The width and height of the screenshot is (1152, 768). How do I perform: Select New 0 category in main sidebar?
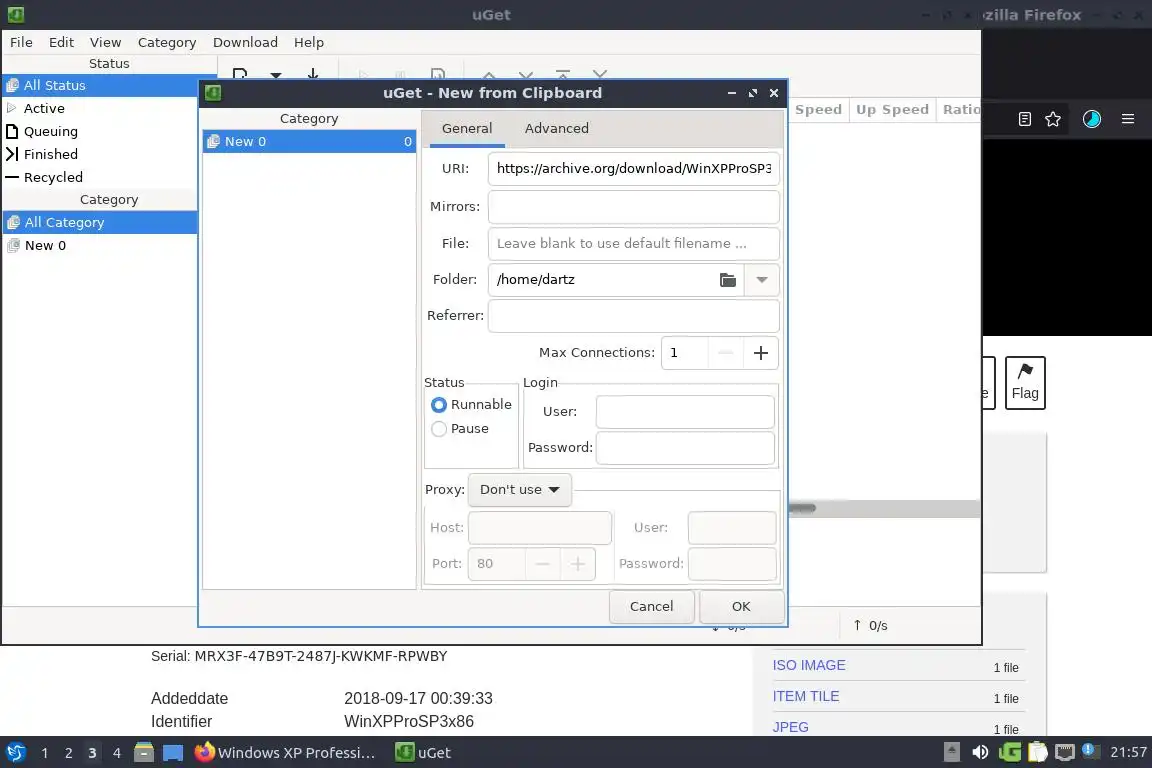pyautogui.click(x=100, y=245)
